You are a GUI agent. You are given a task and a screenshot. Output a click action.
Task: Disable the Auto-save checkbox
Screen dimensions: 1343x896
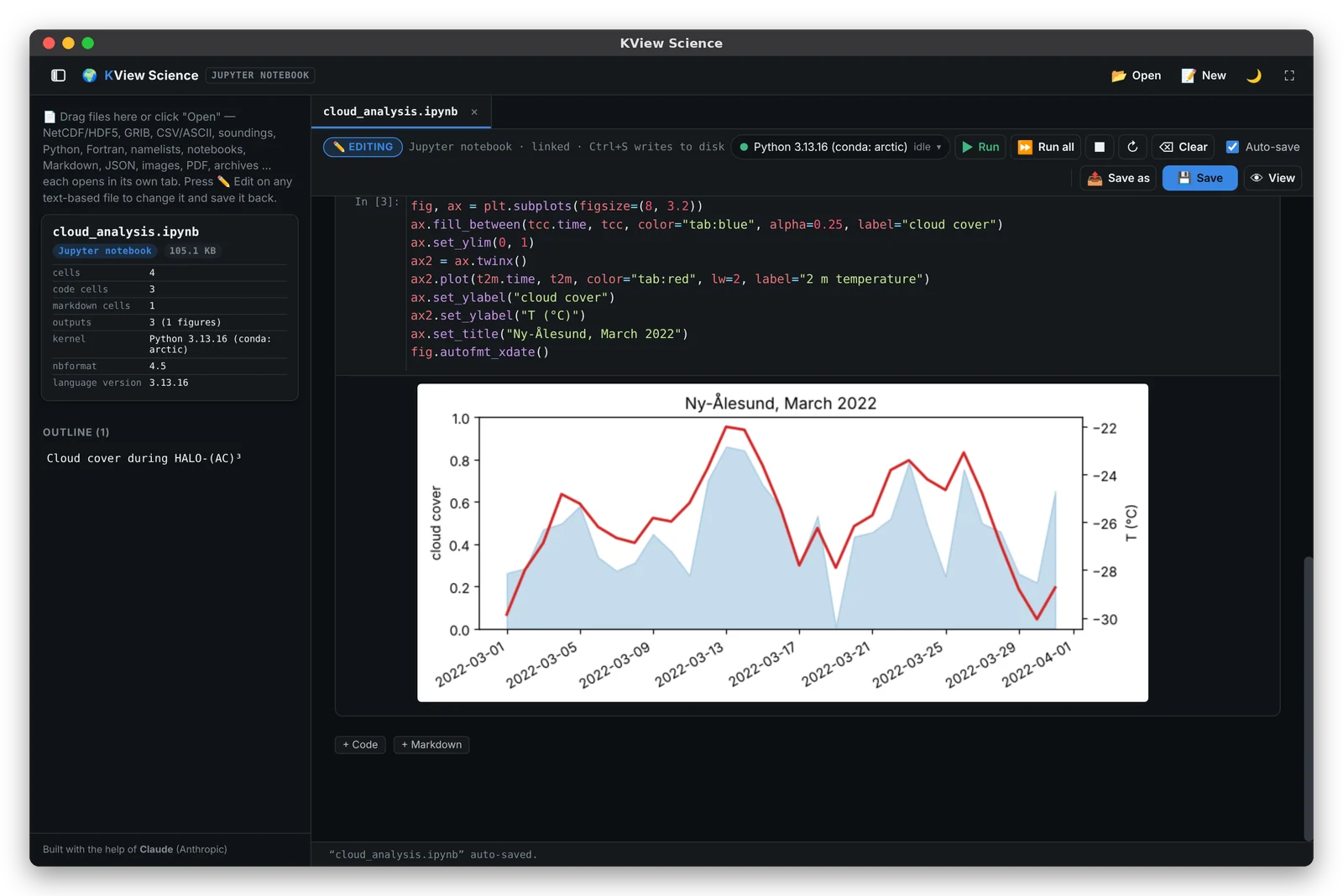1232,147
